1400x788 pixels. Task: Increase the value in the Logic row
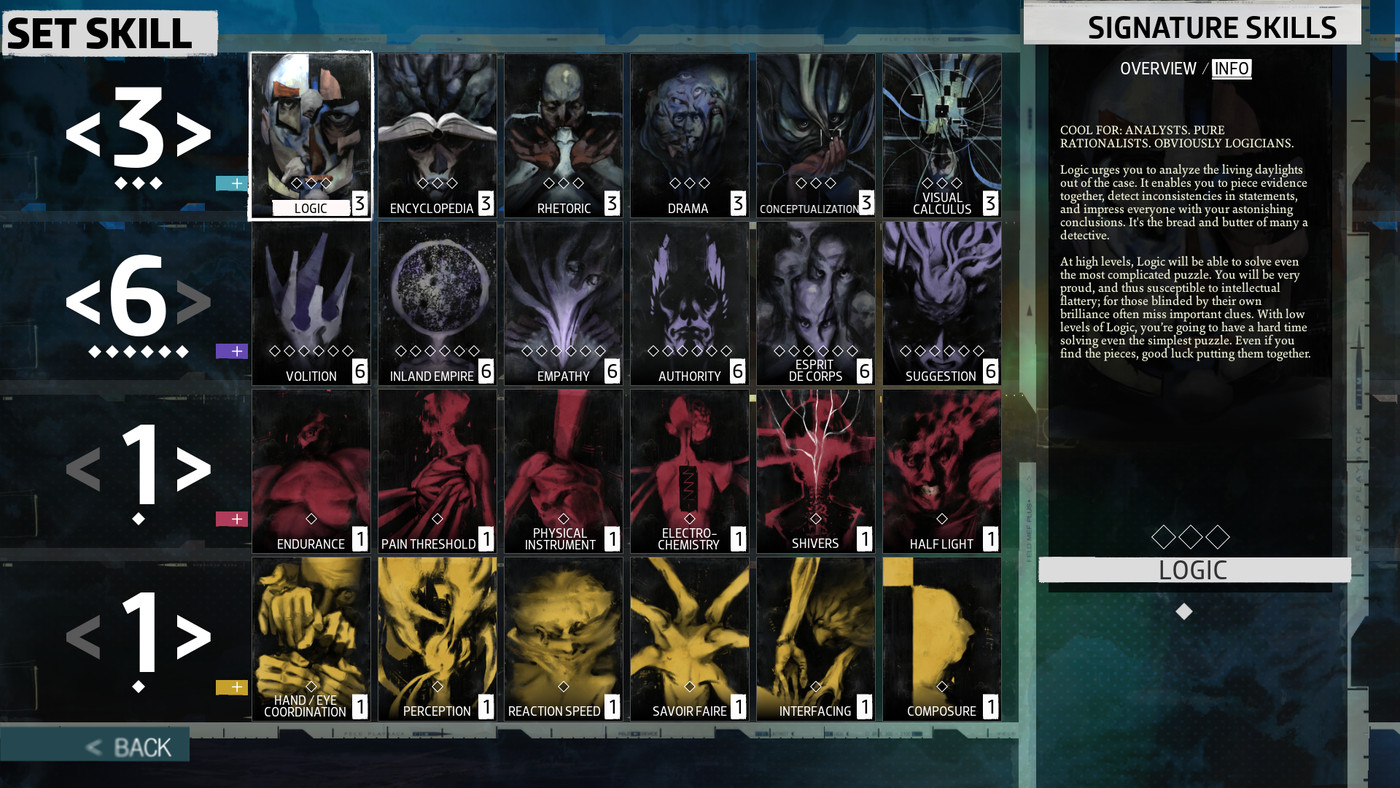pos(194,135)
